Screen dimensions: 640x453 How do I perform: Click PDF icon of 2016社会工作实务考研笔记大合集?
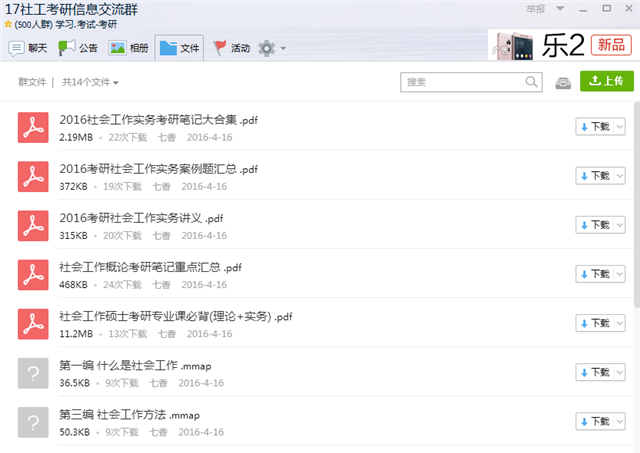point(34,127)
